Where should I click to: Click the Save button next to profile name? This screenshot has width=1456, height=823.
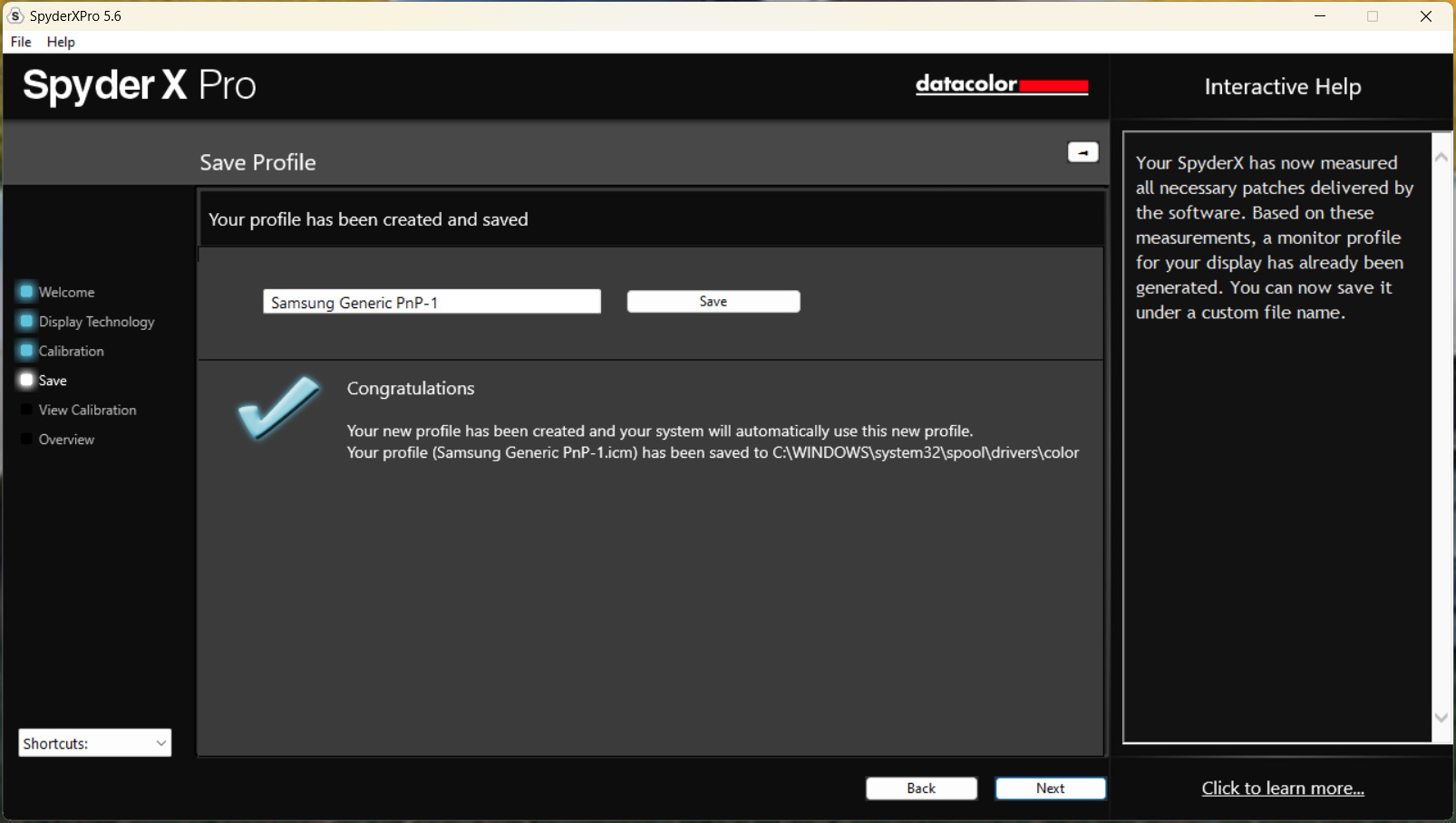coord(713,302)
